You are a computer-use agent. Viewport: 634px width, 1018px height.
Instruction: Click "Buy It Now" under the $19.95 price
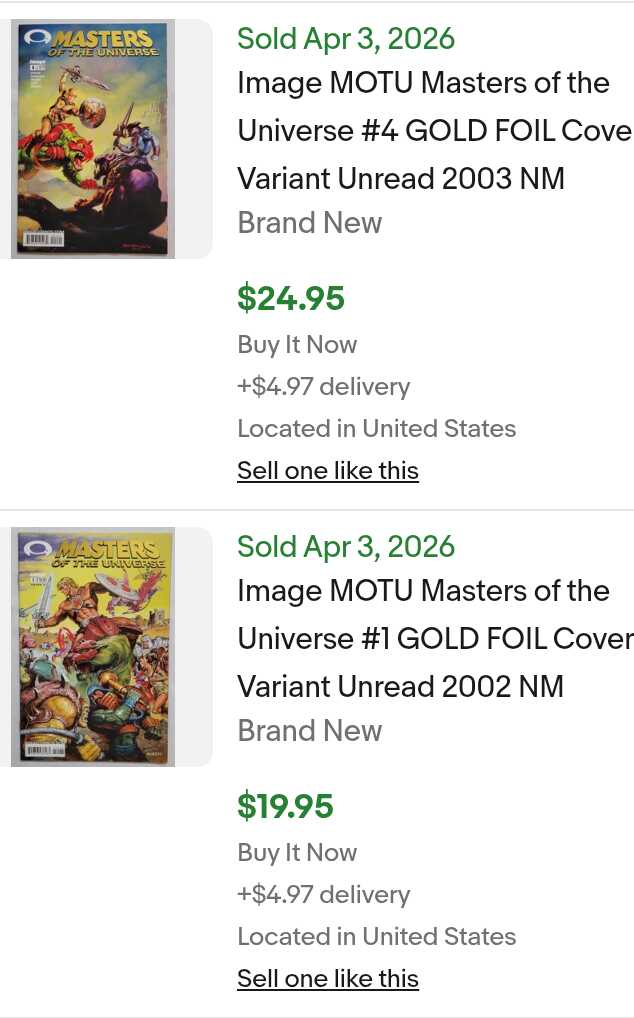(x=297, y=852)
